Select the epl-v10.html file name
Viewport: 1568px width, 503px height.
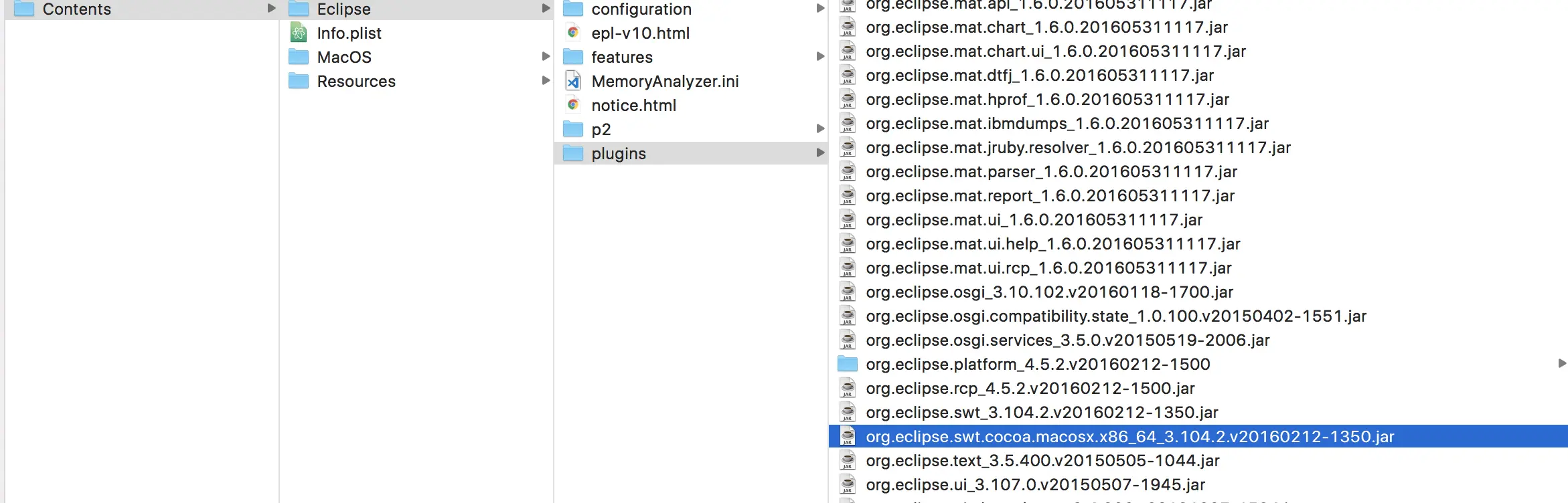coord(640,33)
